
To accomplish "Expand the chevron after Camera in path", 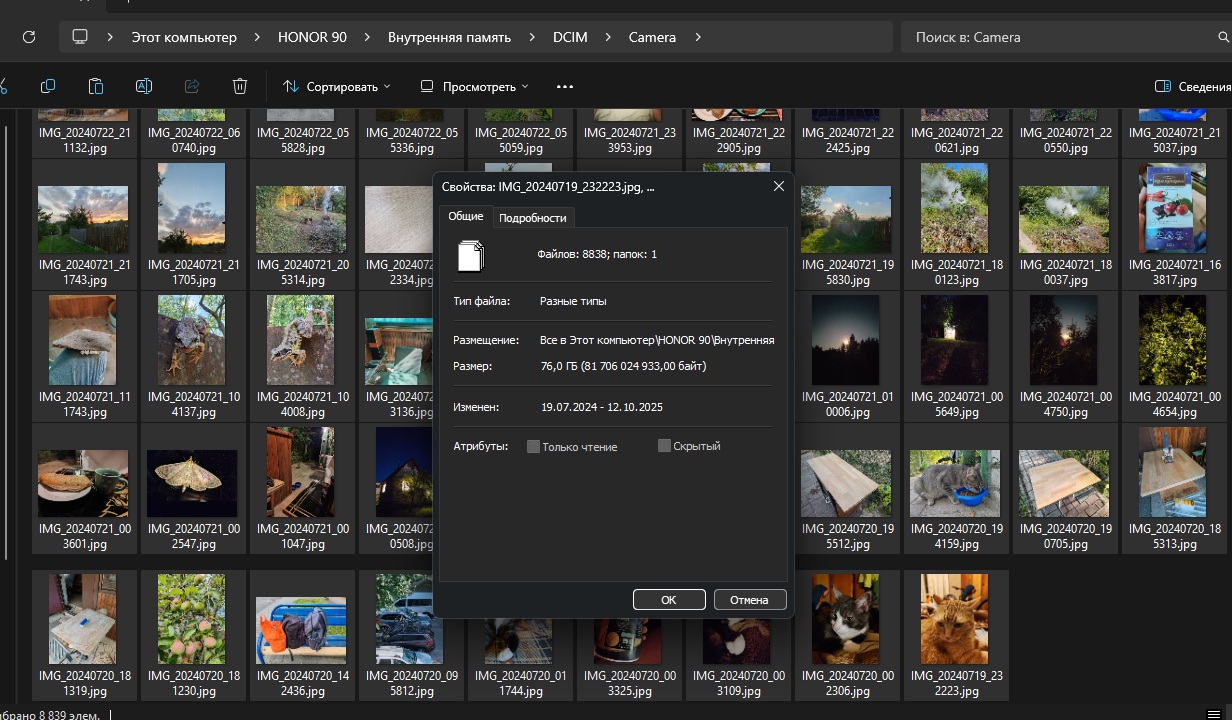I will 698,37.
